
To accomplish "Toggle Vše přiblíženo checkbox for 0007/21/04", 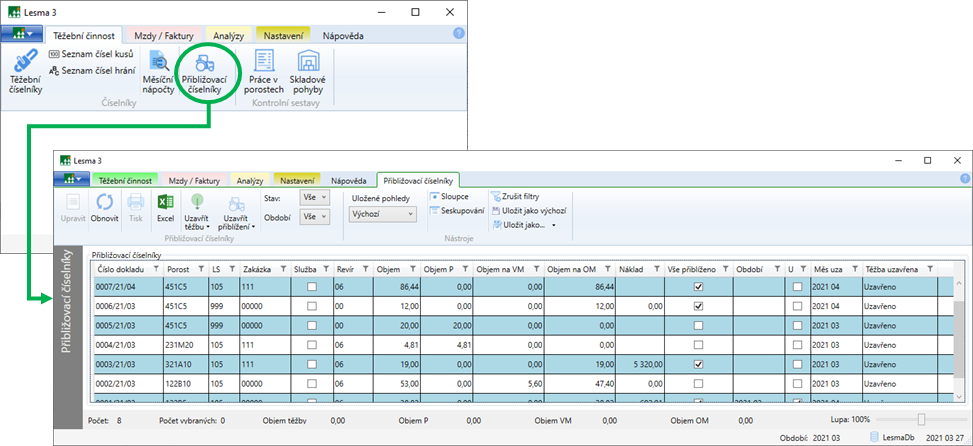I will pyautogui.click(x=698, y=286).
